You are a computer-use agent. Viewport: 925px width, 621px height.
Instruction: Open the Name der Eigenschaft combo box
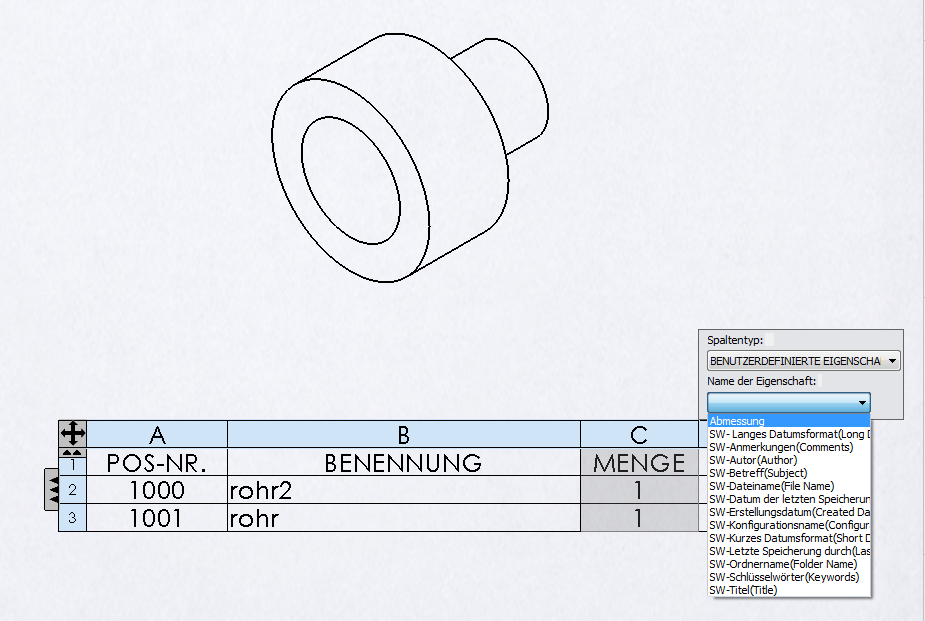(789, 403)
